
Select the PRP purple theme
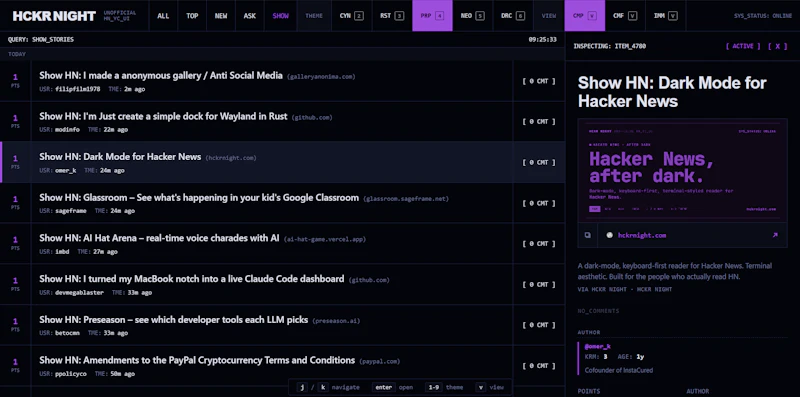pyautogui.click(x=432, y=16)
